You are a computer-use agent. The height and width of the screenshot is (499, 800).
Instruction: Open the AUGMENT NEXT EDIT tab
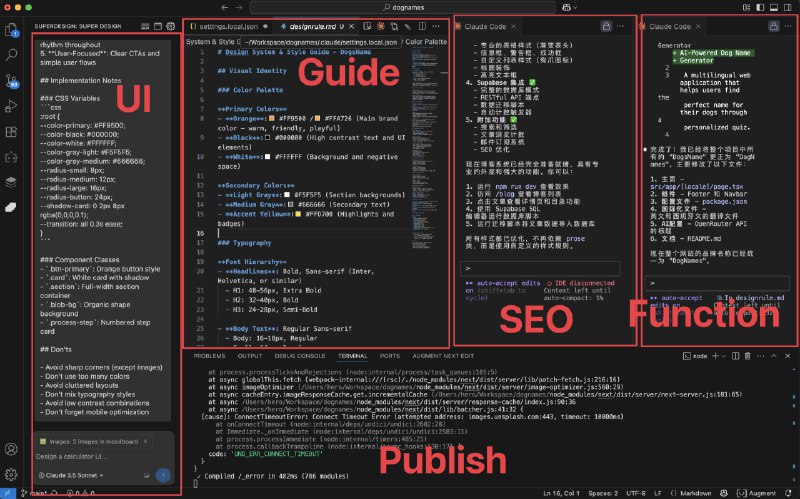tap(443, 356)
